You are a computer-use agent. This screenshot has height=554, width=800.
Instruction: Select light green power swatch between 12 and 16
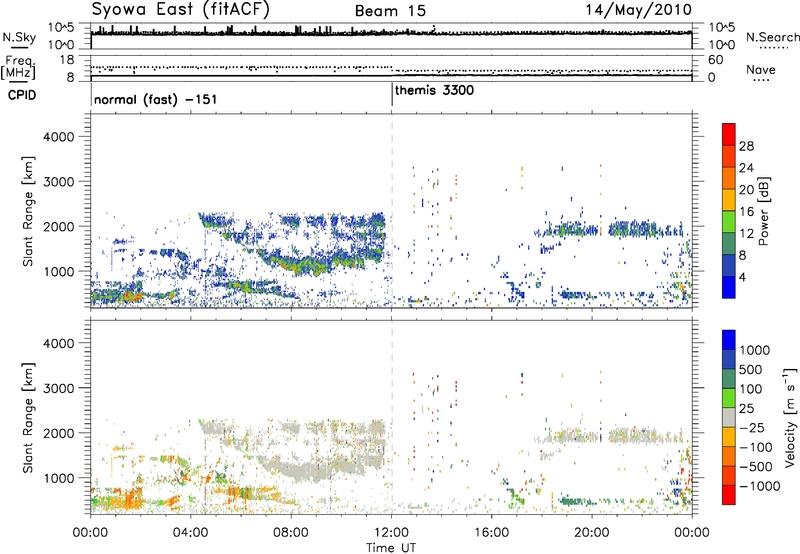[729, 222]
